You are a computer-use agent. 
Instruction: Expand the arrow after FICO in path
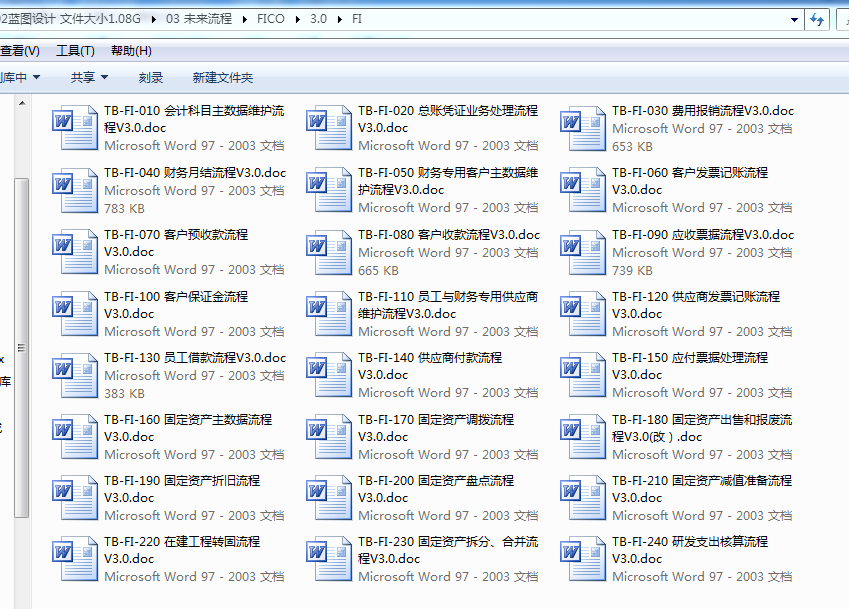tap(298, 19)
